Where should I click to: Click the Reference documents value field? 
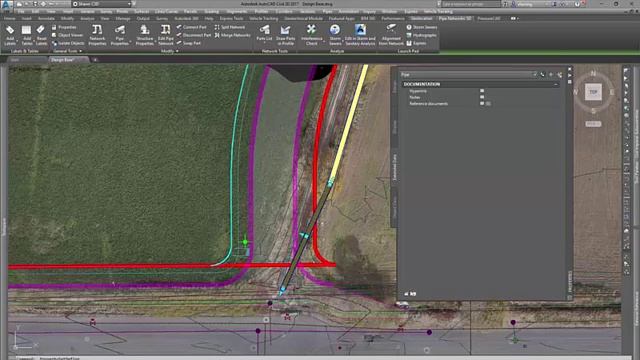pos(520,104)
